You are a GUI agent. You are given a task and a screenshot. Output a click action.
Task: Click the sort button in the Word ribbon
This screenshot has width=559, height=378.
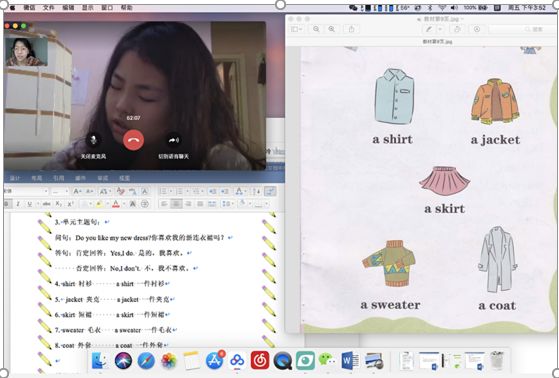256,191
